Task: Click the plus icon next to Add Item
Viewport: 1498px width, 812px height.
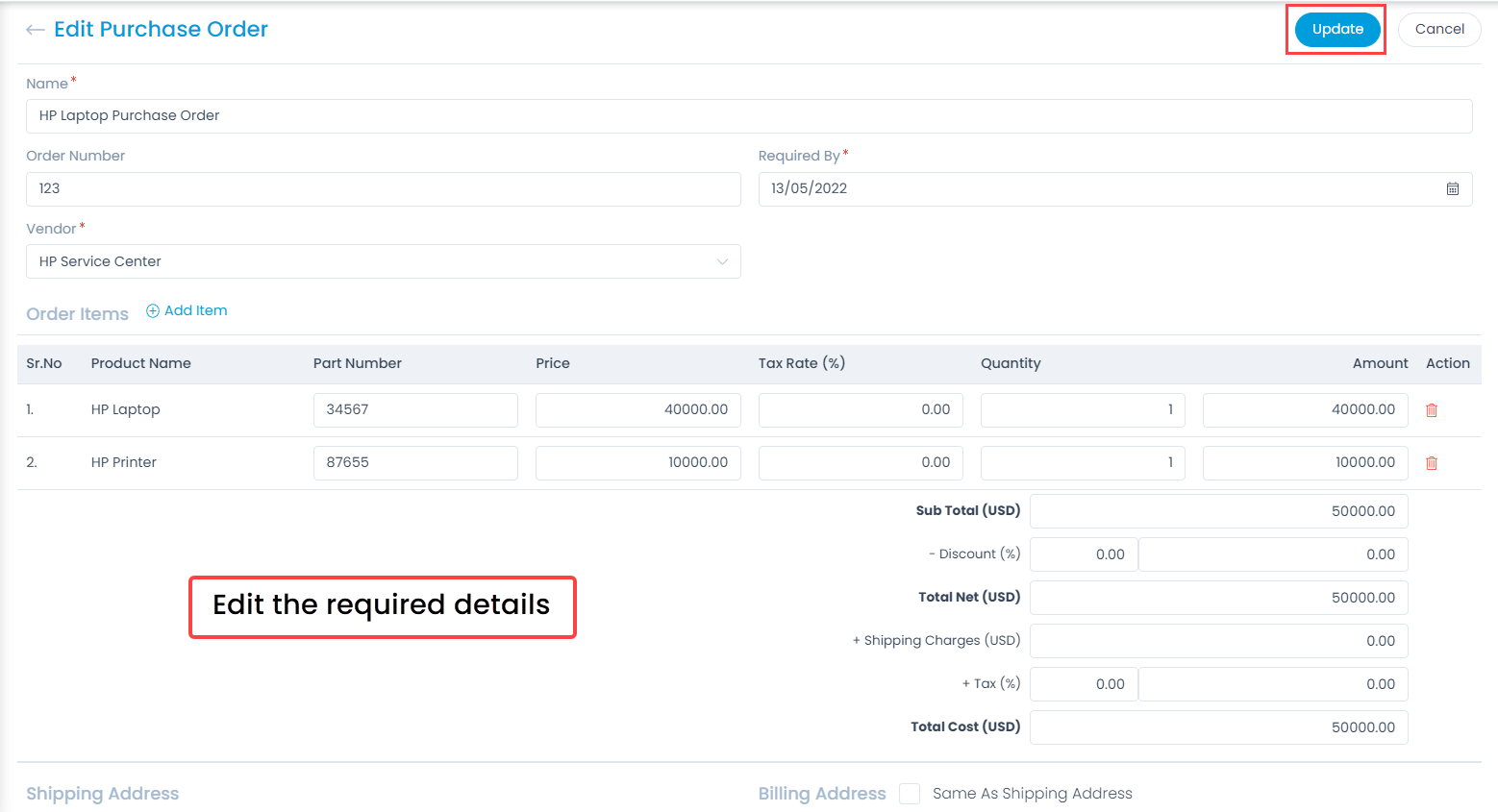Action: coord(153,310)
